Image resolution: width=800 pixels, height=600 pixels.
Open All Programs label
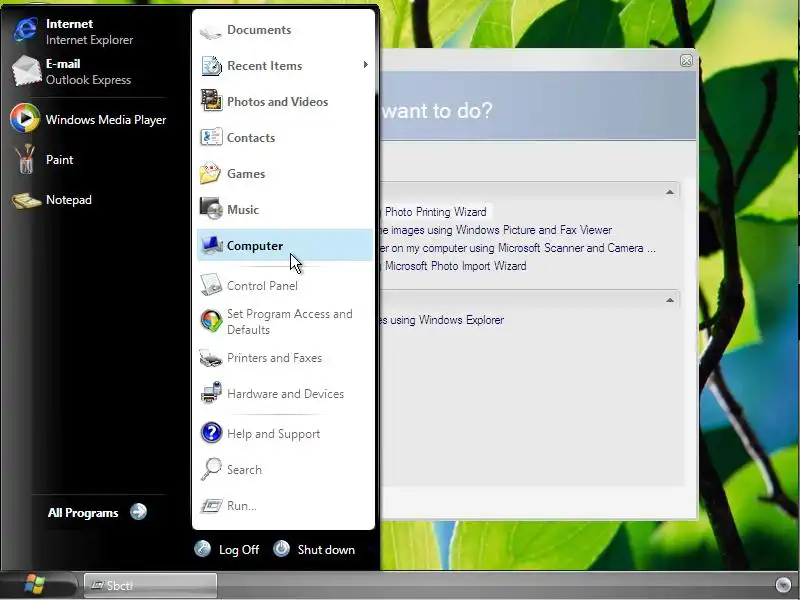[x=83, y=513]
